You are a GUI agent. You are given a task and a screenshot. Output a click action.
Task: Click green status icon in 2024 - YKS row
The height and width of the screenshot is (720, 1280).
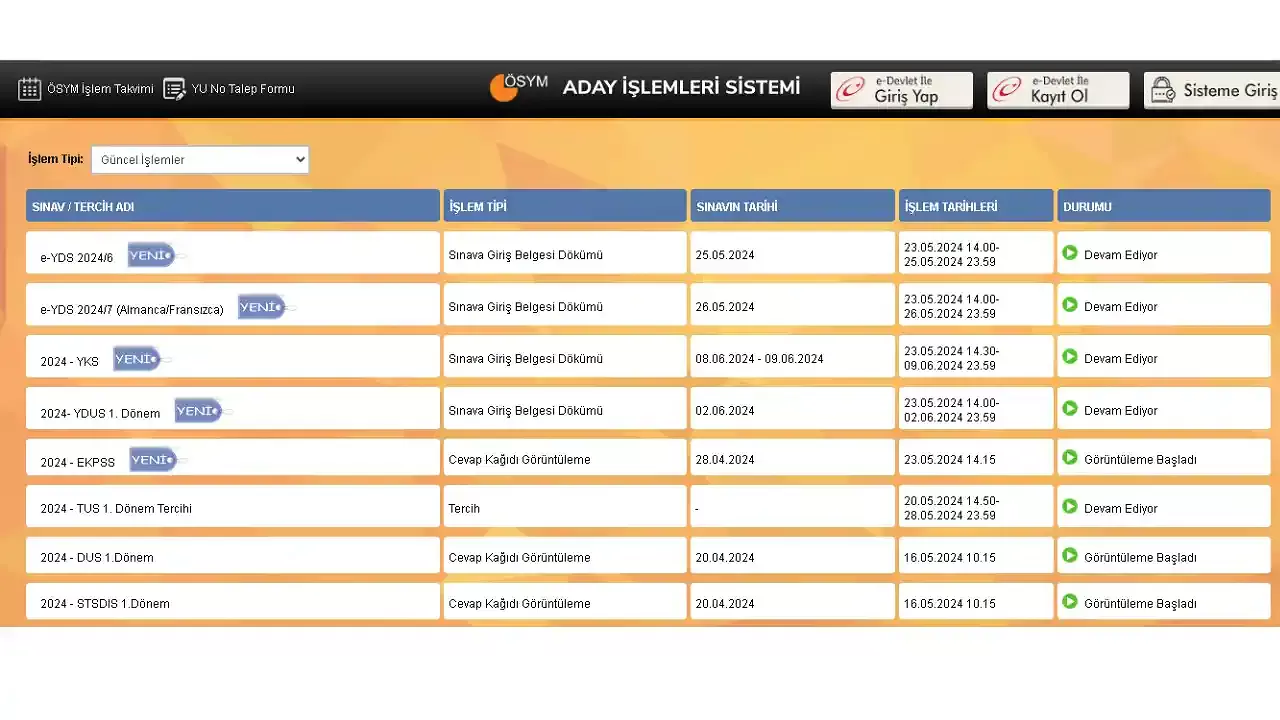tap(1070, 357)
